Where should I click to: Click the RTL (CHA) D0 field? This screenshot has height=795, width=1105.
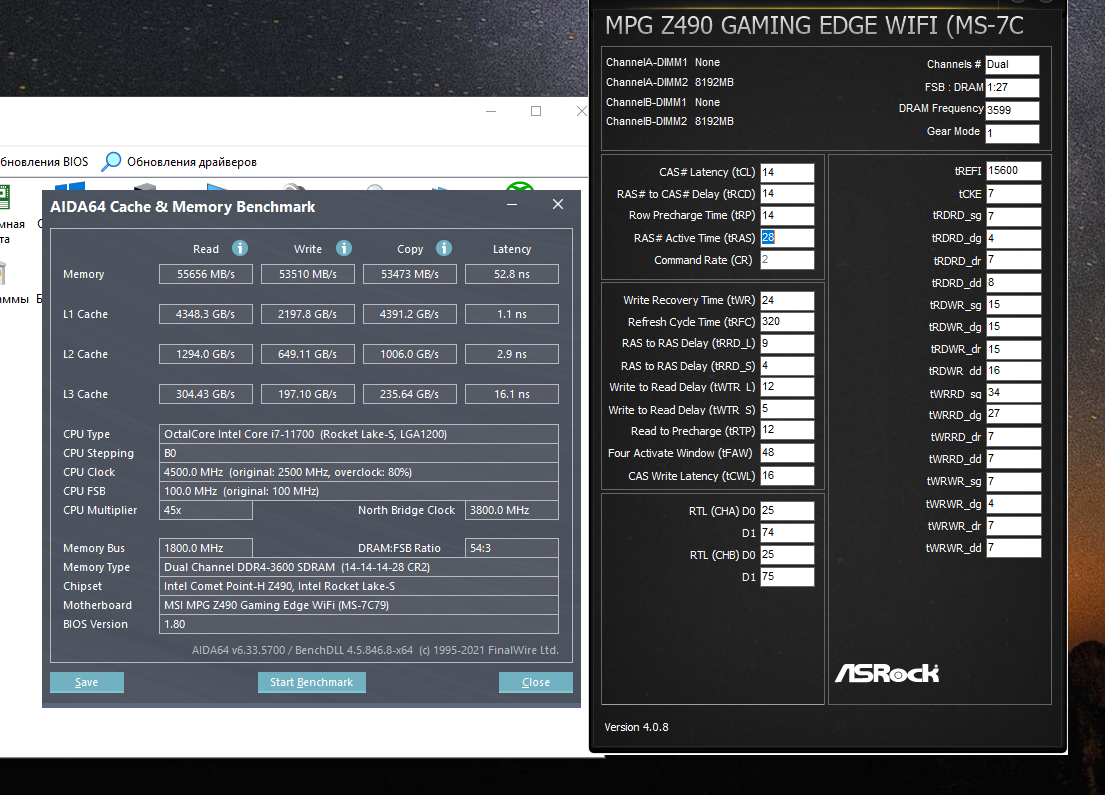click(787, 511)
